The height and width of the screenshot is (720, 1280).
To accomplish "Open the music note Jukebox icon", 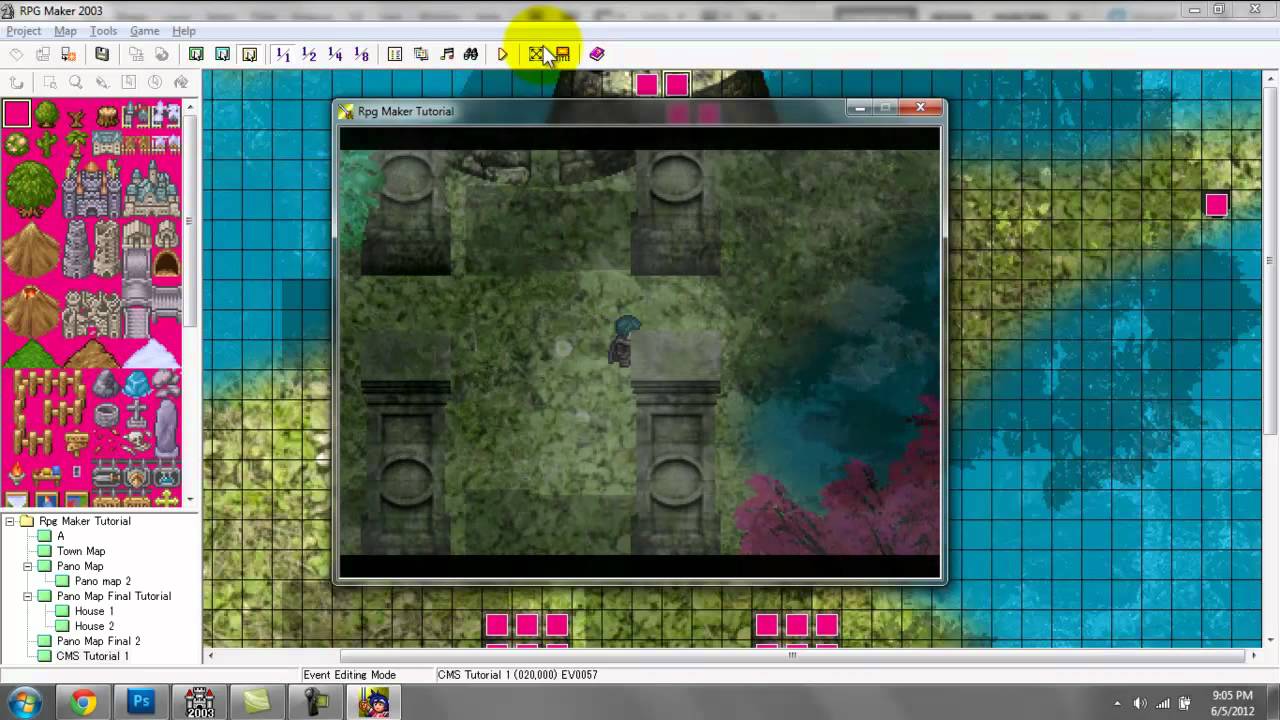I will point(447,54).
